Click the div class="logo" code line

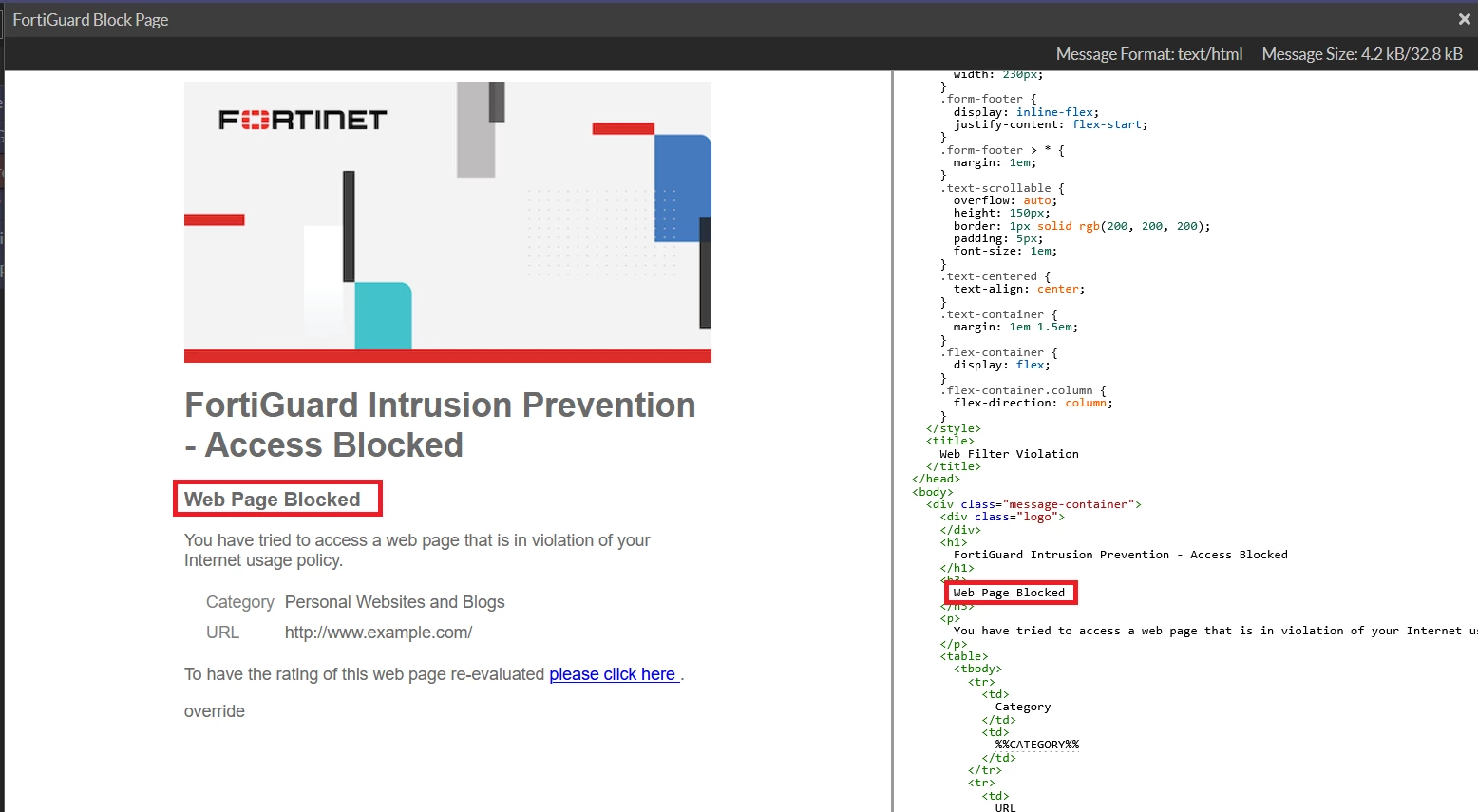pyautogui.click(x=1002, y=517)
